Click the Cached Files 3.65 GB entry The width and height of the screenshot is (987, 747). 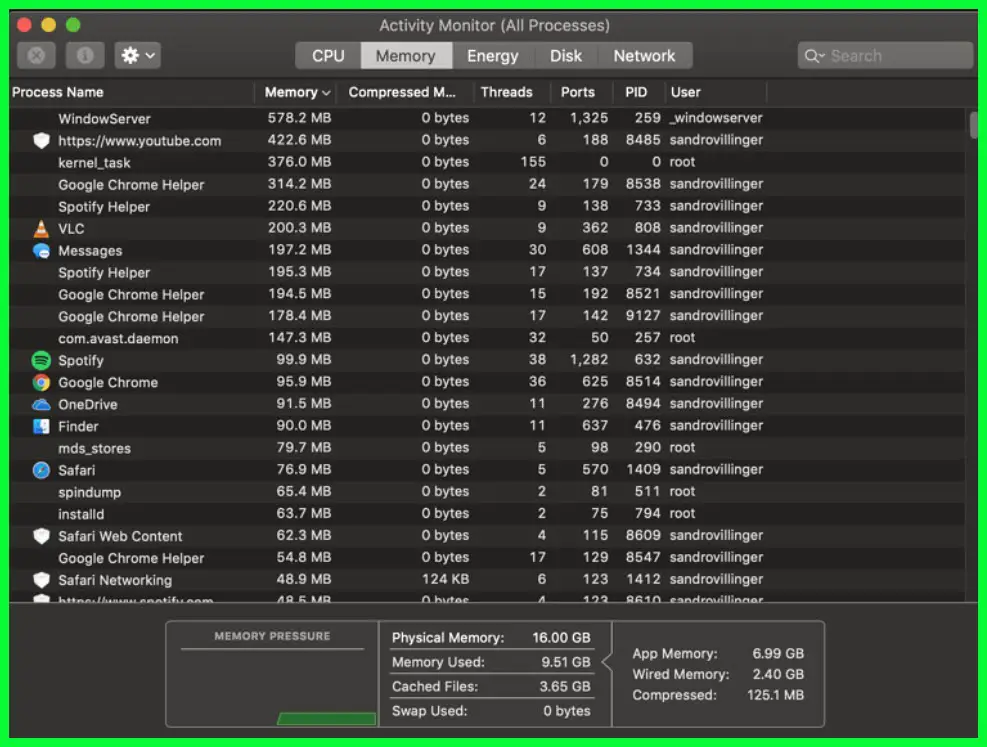pyautogui.click(x=491, y=687)
